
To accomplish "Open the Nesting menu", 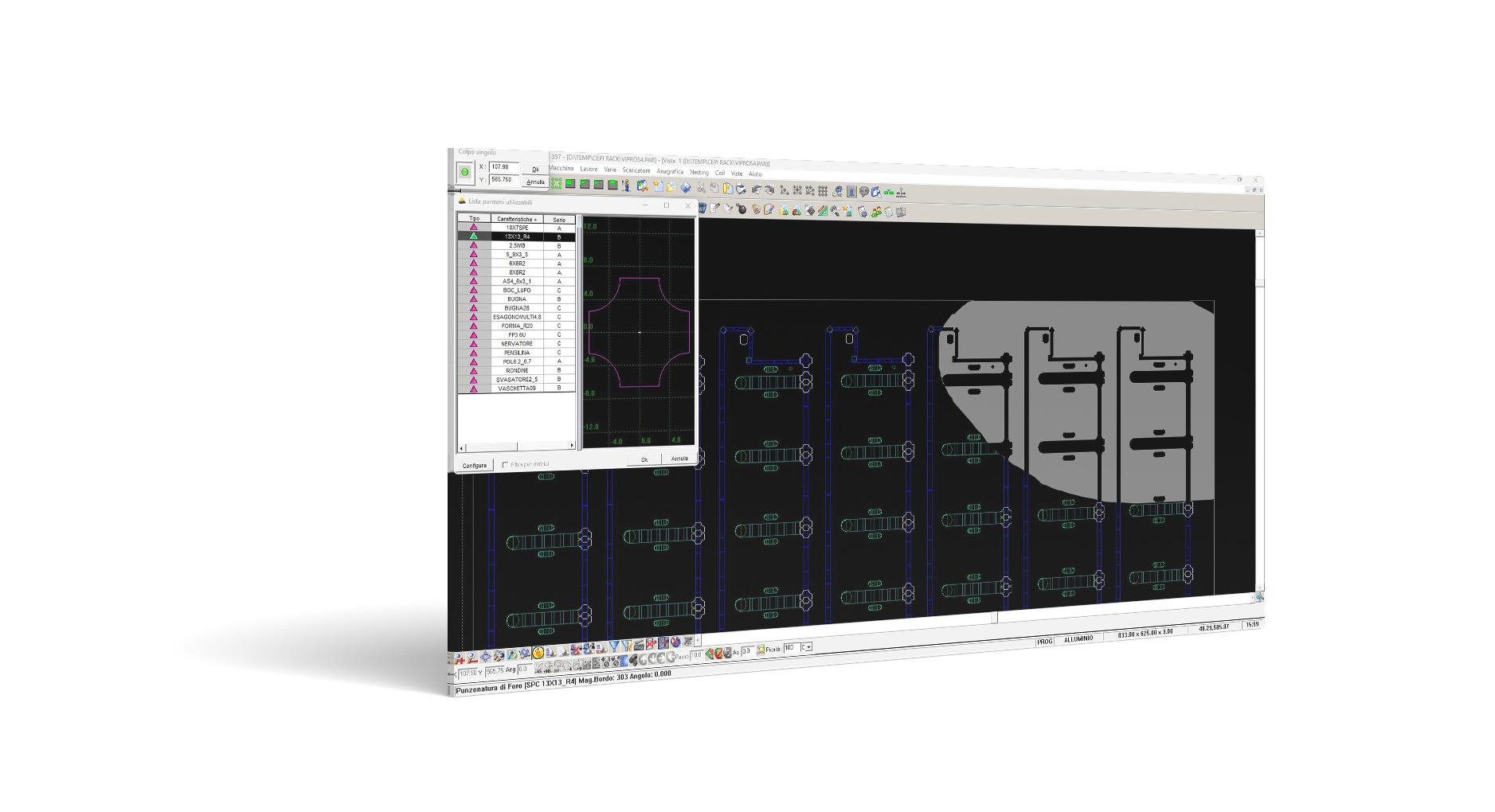I will 699,173.
